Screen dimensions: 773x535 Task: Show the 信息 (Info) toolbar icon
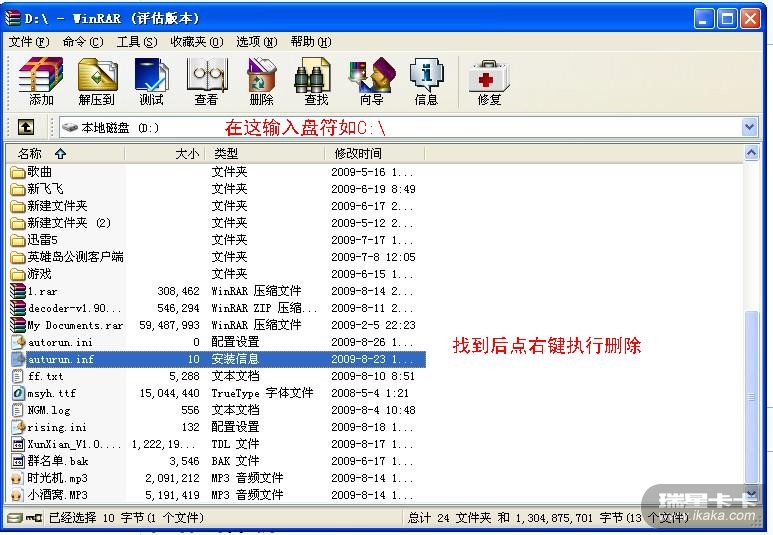coord(426,81)
